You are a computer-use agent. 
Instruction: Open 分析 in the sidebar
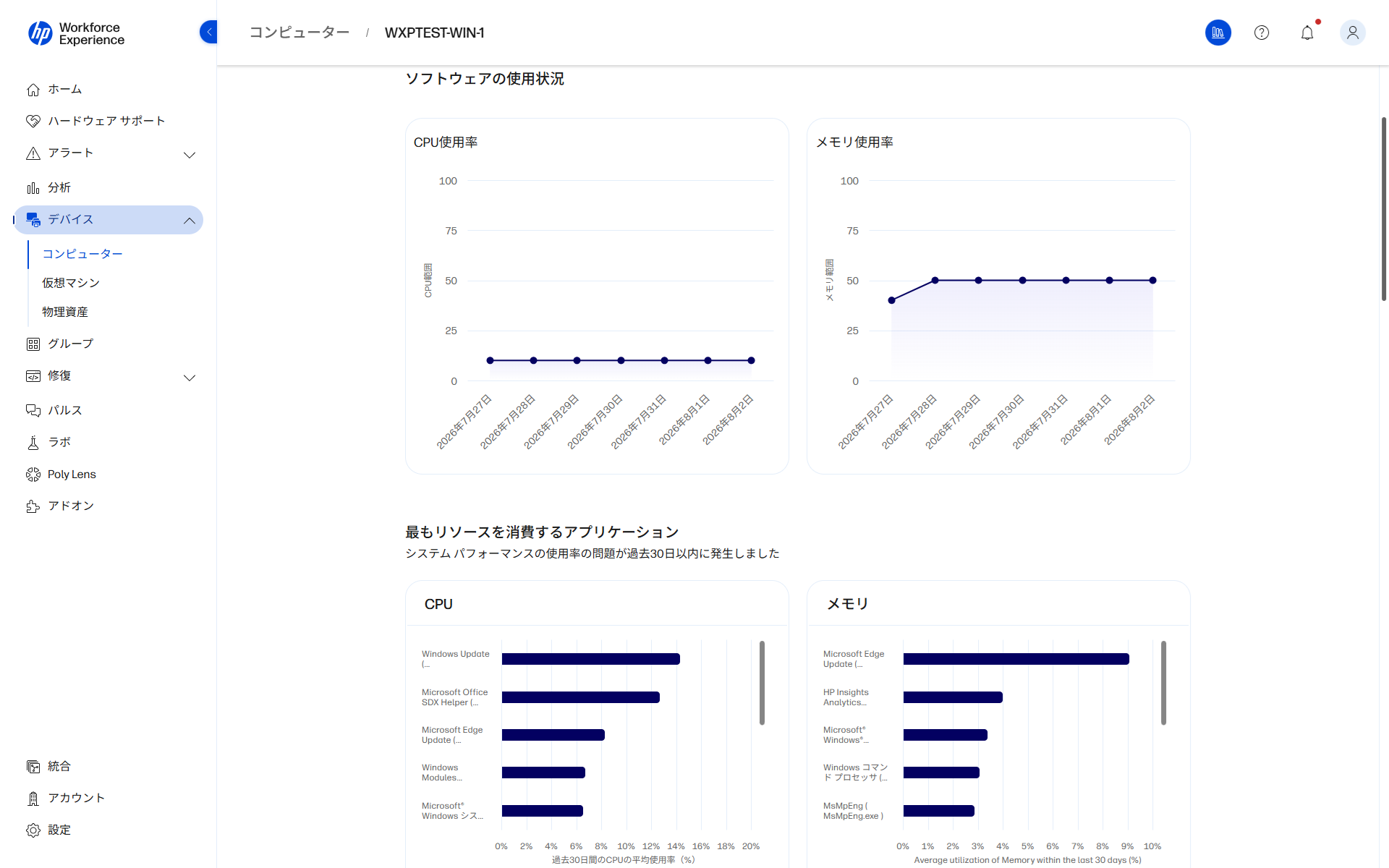tap(59, 187)
